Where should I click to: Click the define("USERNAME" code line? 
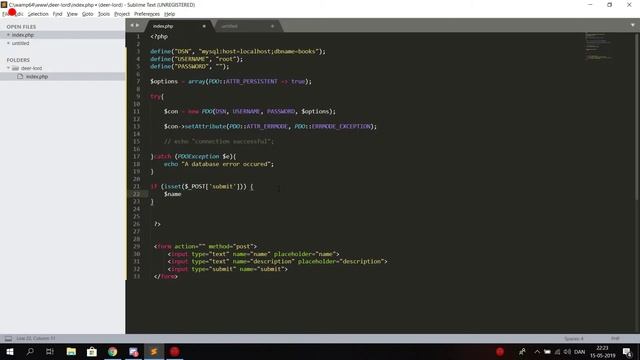[x=196, y=59]
